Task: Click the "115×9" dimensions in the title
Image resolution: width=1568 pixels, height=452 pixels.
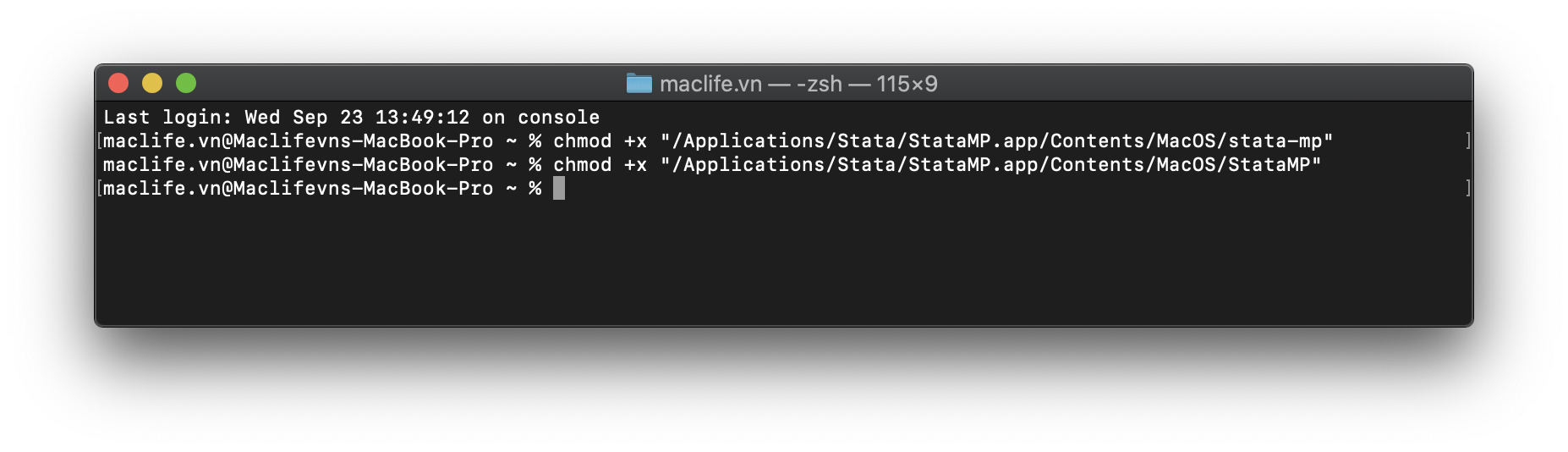Action: (x=907, y=84)
